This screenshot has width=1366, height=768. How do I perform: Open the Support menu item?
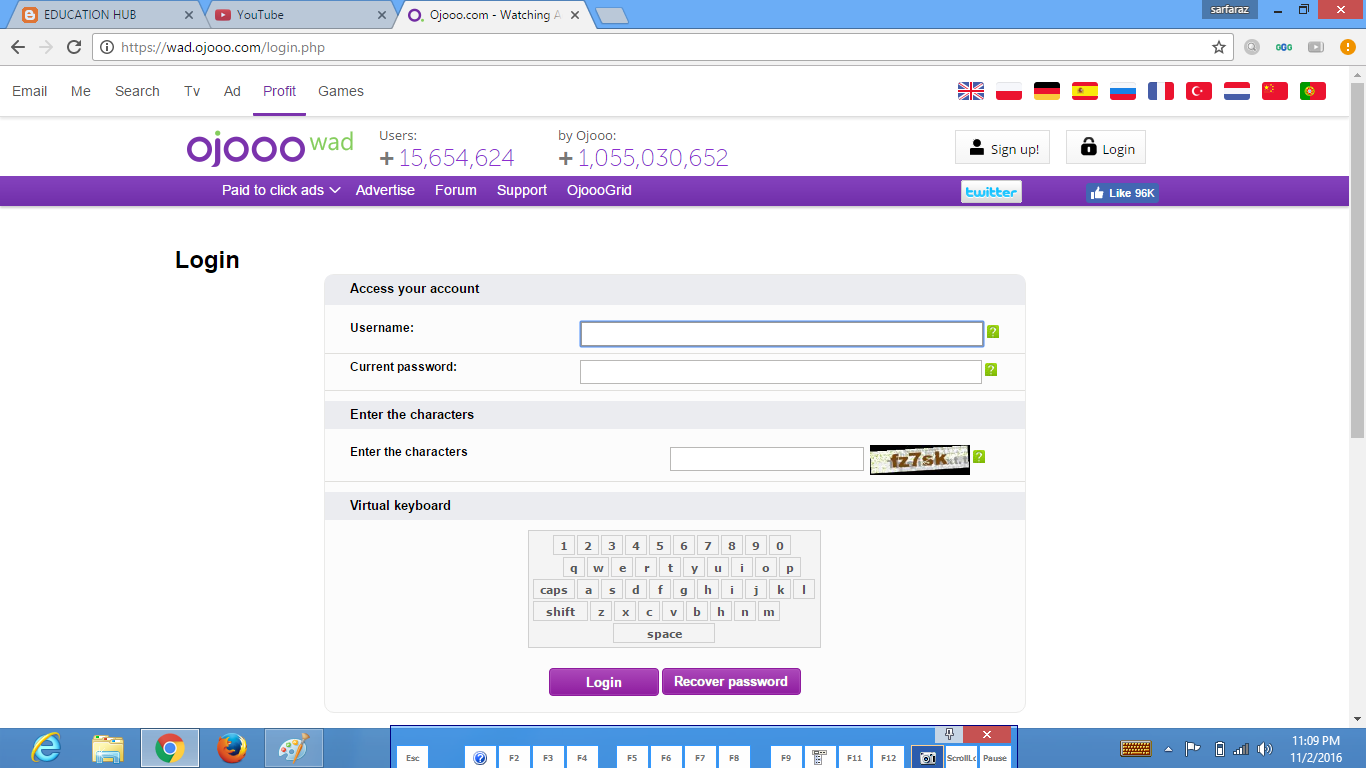pyautogui.click(x=522, y=190)
